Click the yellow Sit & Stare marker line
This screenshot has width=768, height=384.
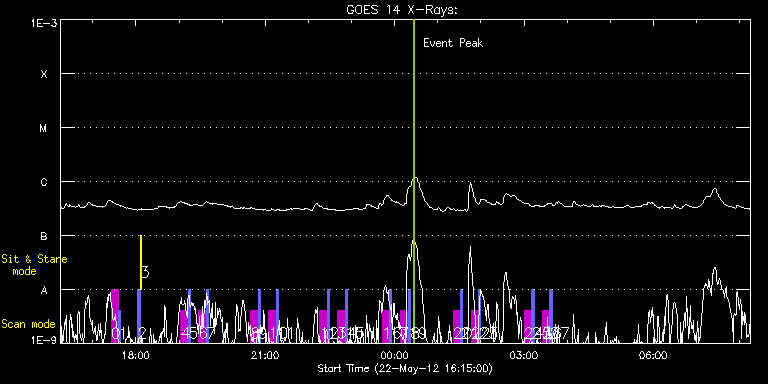[x=141, y=263]
